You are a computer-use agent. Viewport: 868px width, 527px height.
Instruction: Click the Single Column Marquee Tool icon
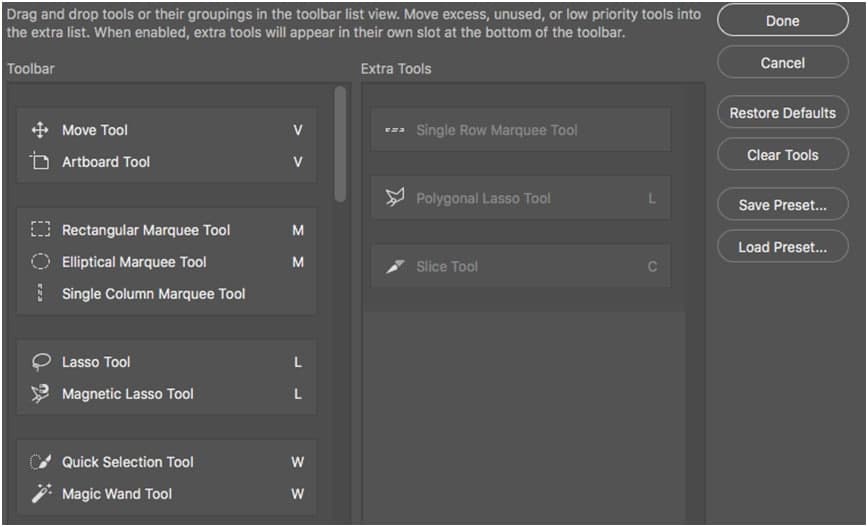point(40,294)
